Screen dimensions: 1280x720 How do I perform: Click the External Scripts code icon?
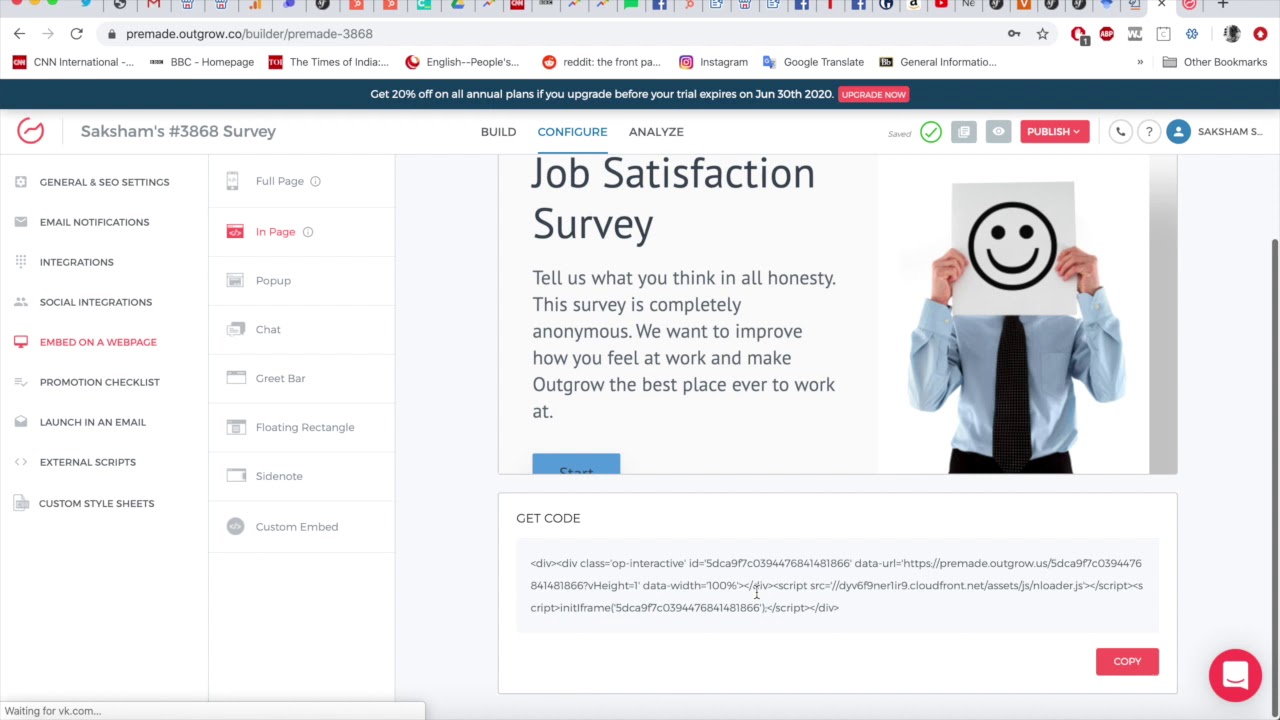pos(21,462)
